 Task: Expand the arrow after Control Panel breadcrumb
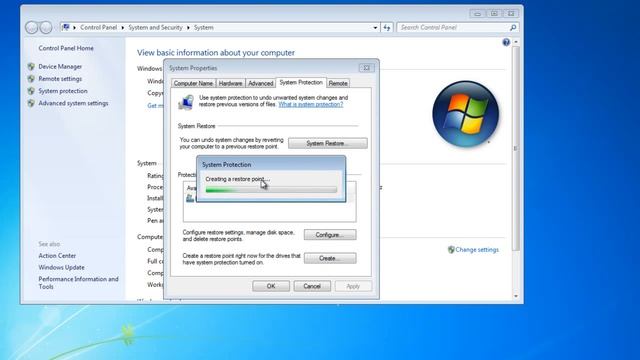[122, 28]
